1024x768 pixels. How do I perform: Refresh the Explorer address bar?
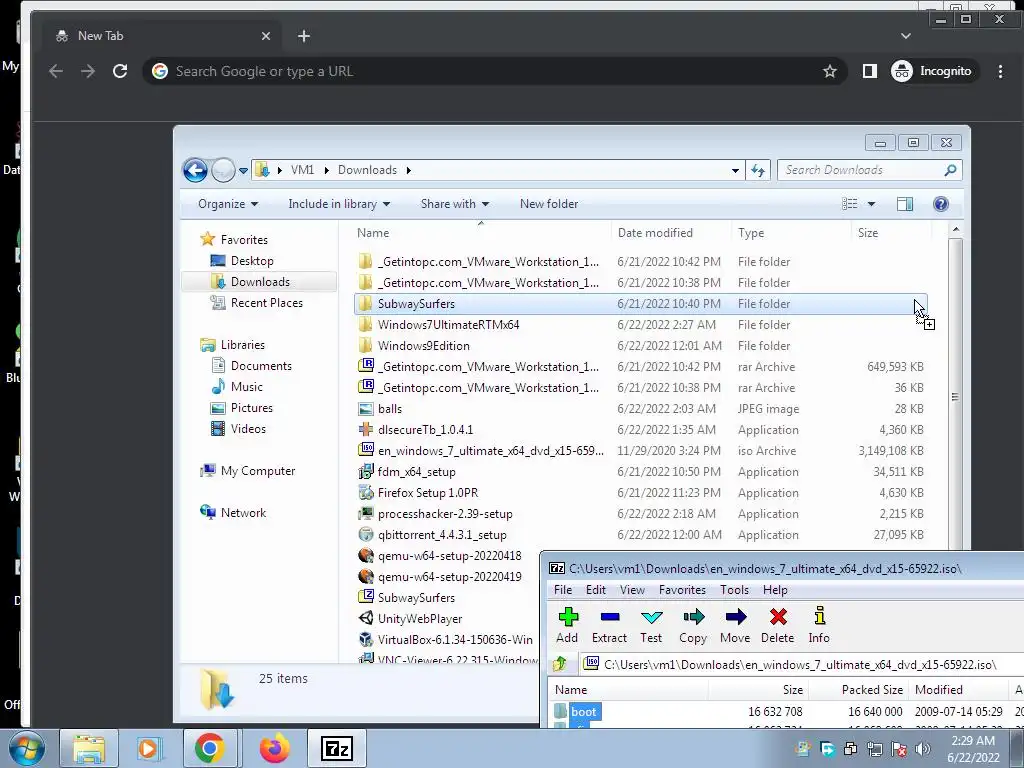click(x=758, y=170)
